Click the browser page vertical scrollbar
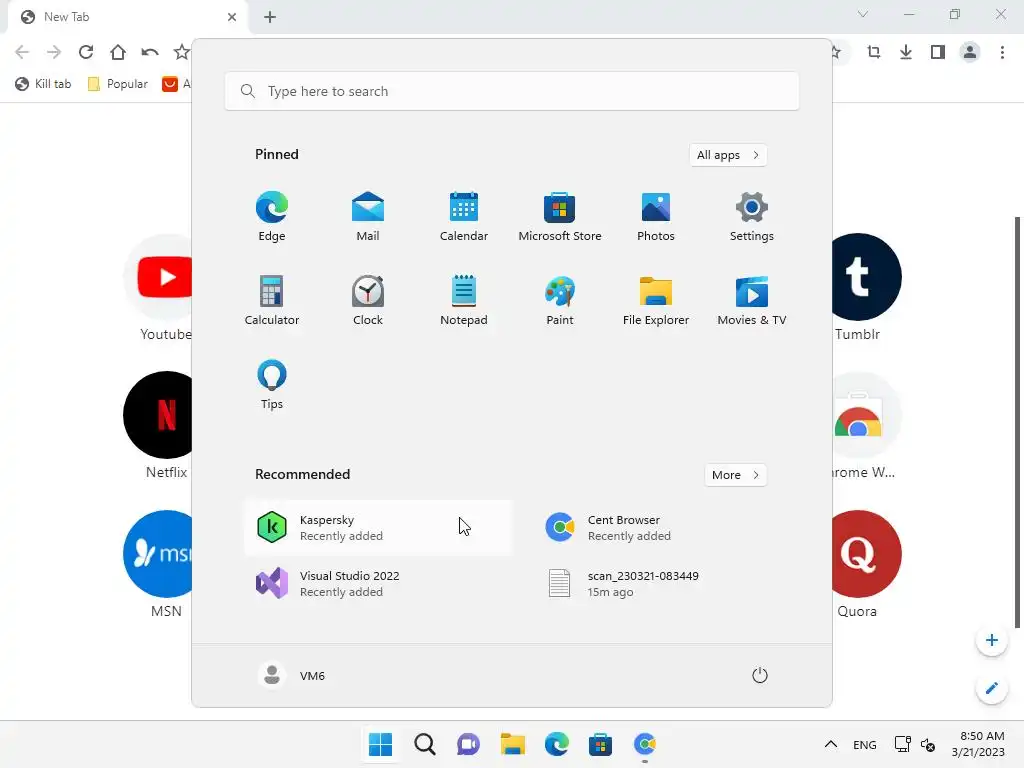This screenshot has width=1024, height=768. tap(1017, 422)
